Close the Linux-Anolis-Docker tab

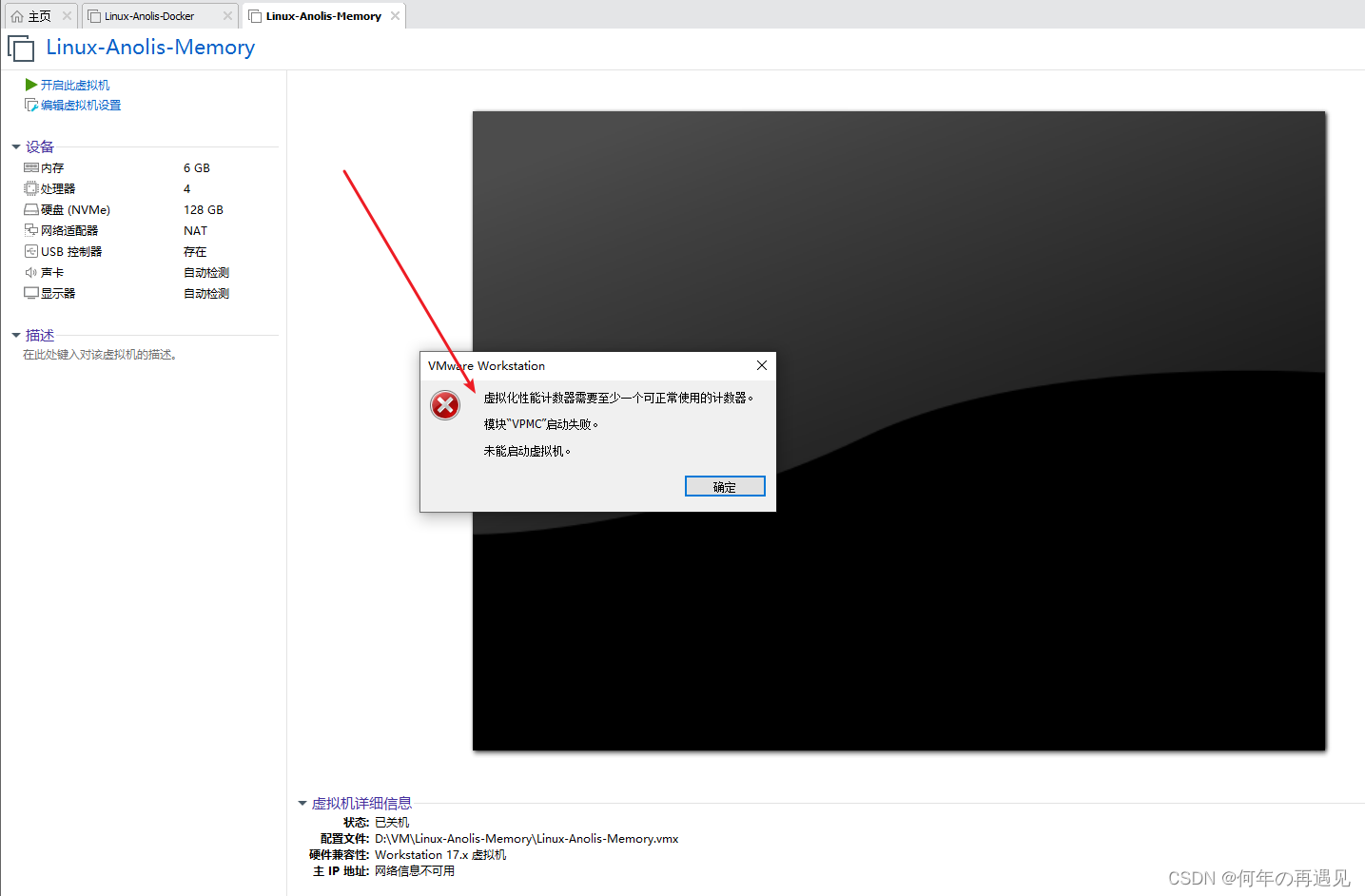(x=227, y=15)
